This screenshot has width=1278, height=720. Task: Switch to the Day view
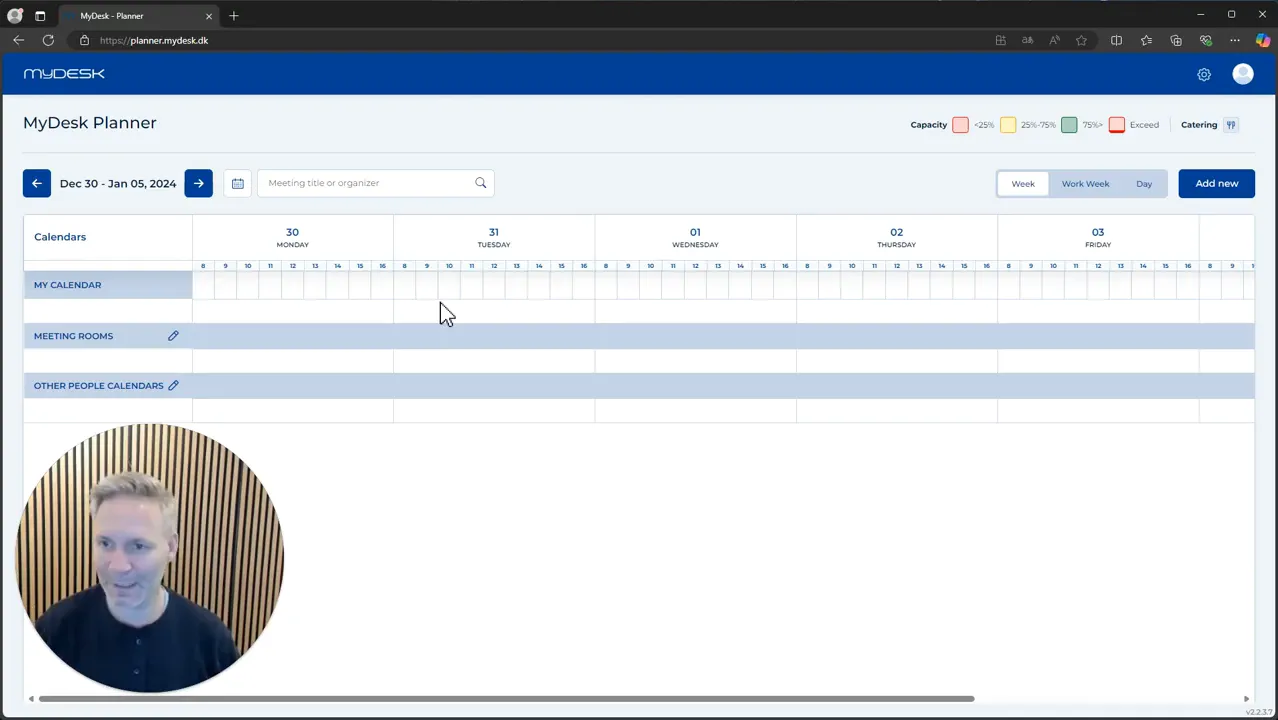(1144, 184)
